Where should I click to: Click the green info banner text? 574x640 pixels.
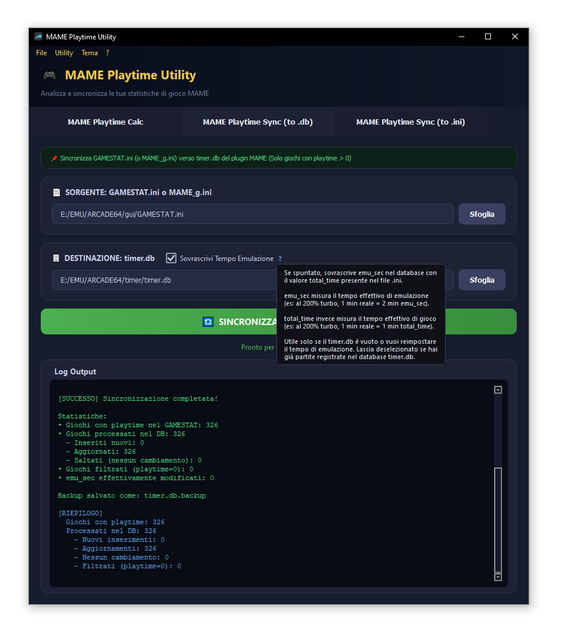coord(206,158)
